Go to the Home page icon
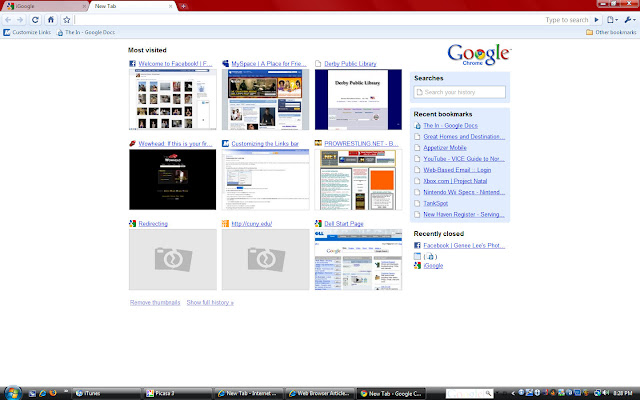The width and height of the screenshot is (640, 400). coord(51,20)
